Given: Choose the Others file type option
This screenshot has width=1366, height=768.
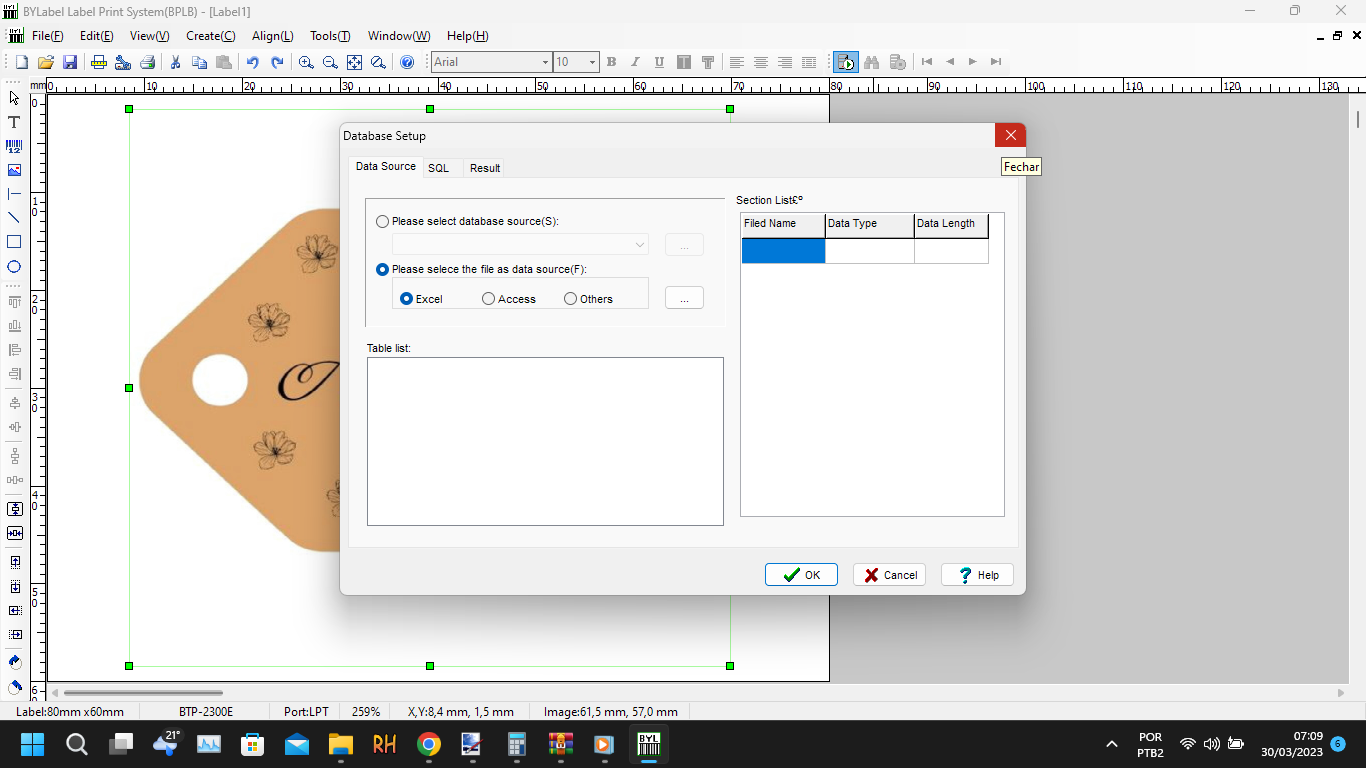Looking at the screenshot, I should pos(571,299).
